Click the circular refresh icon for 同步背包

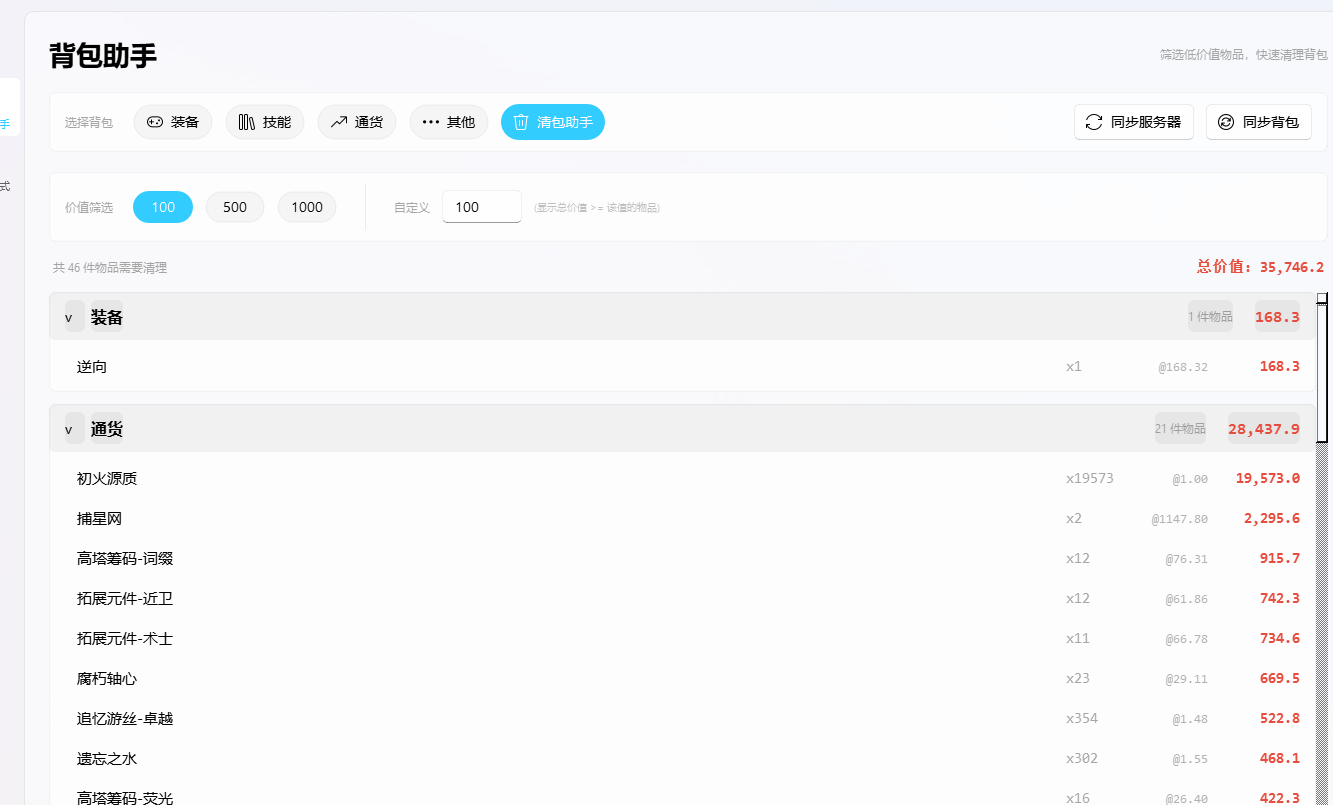[1226, 122]
